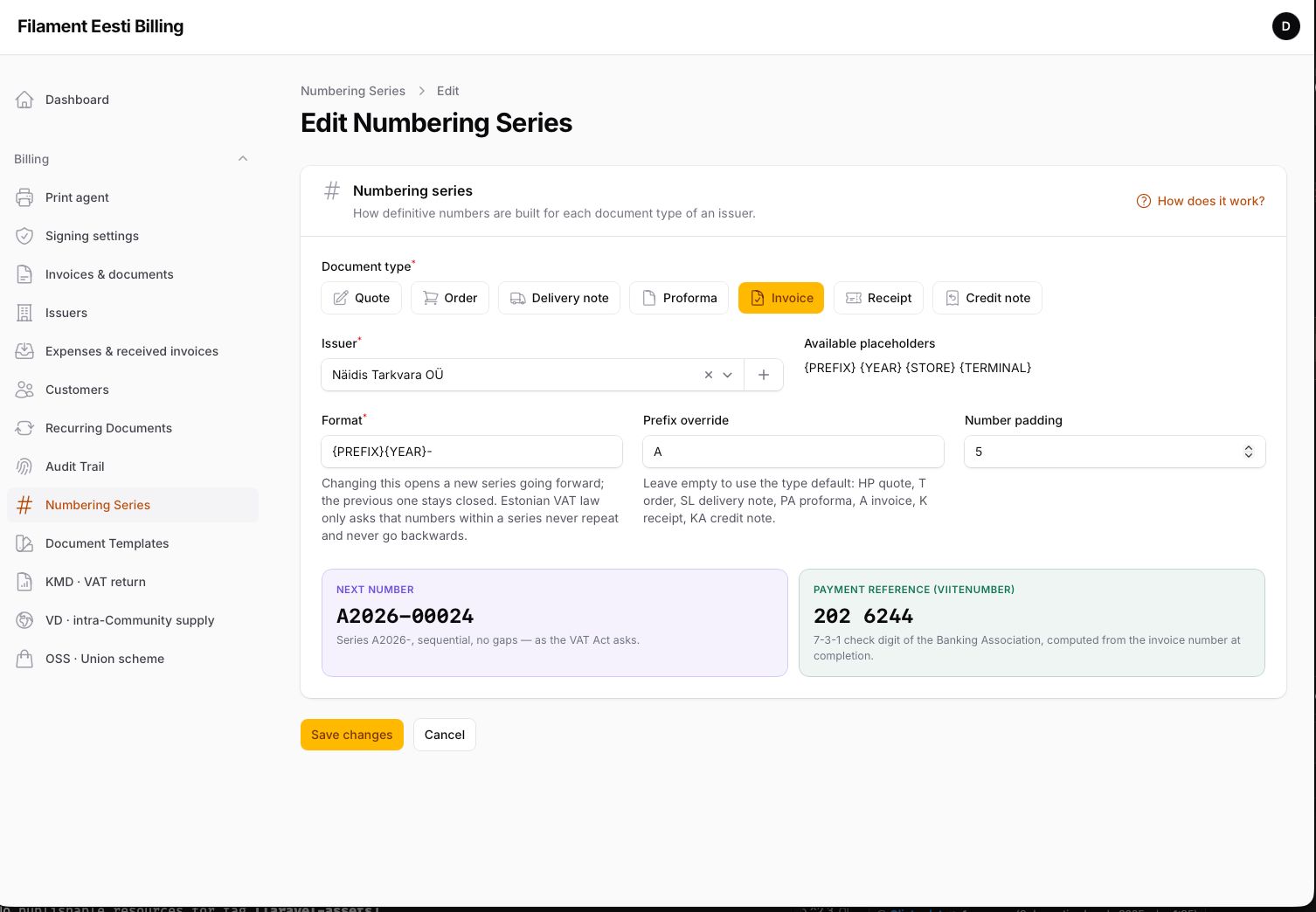Click the question mark help icon

(1143, 201)
